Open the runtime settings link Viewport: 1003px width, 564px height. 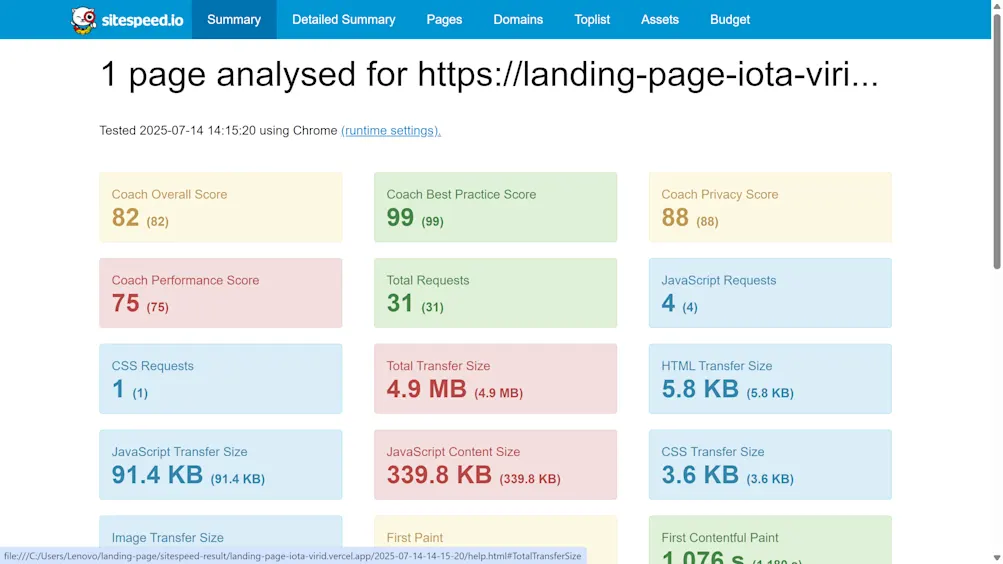coord(391,130)
